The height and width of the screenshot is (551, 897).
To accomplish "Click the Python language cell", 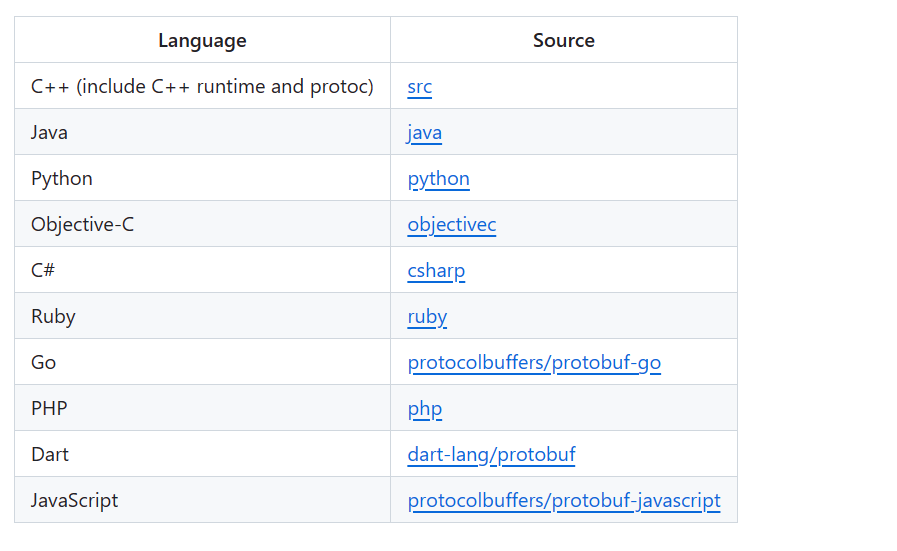I will (x=62, y=179).
